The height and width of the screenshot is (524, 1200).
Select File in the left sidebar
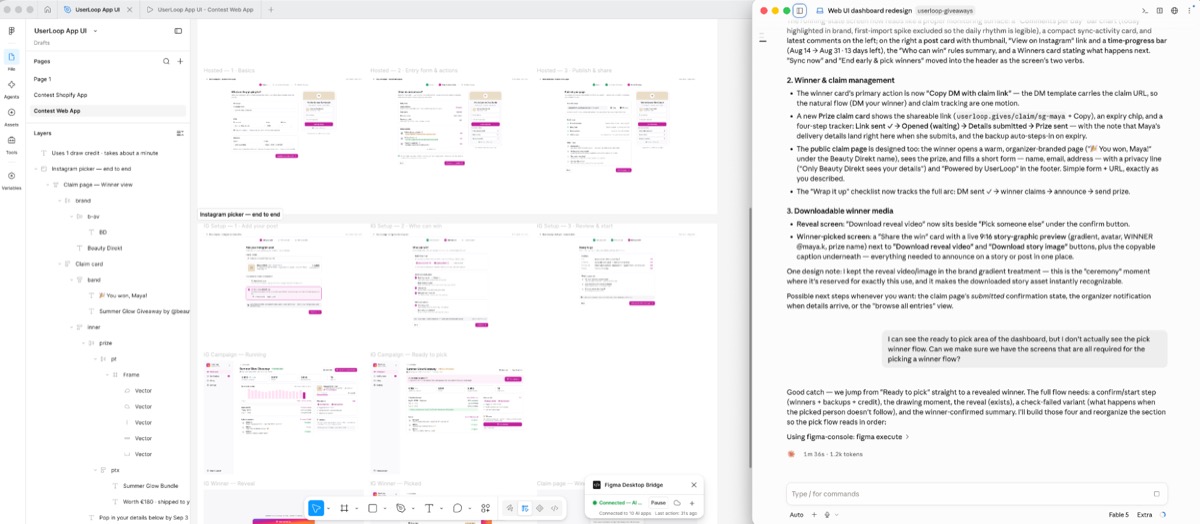click(11, 60)
